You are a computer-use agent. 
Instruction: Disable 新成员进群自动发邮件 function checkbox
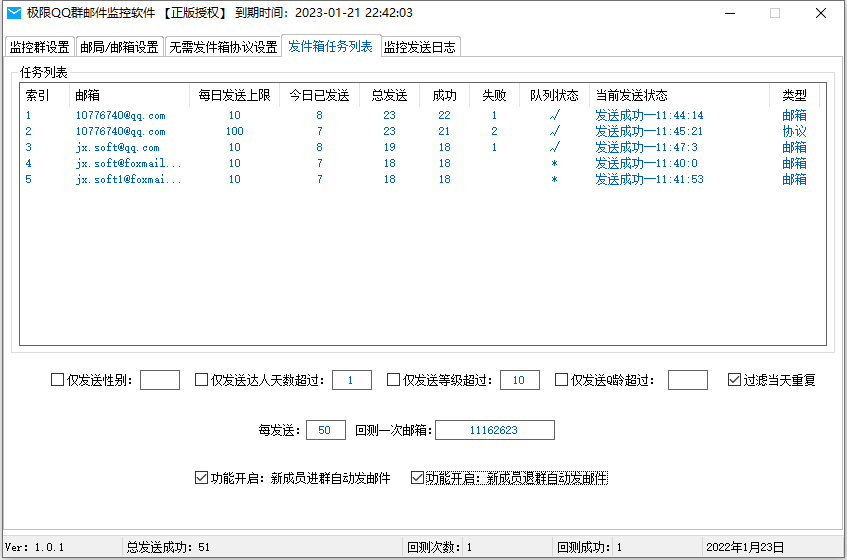tap(201, 477)
